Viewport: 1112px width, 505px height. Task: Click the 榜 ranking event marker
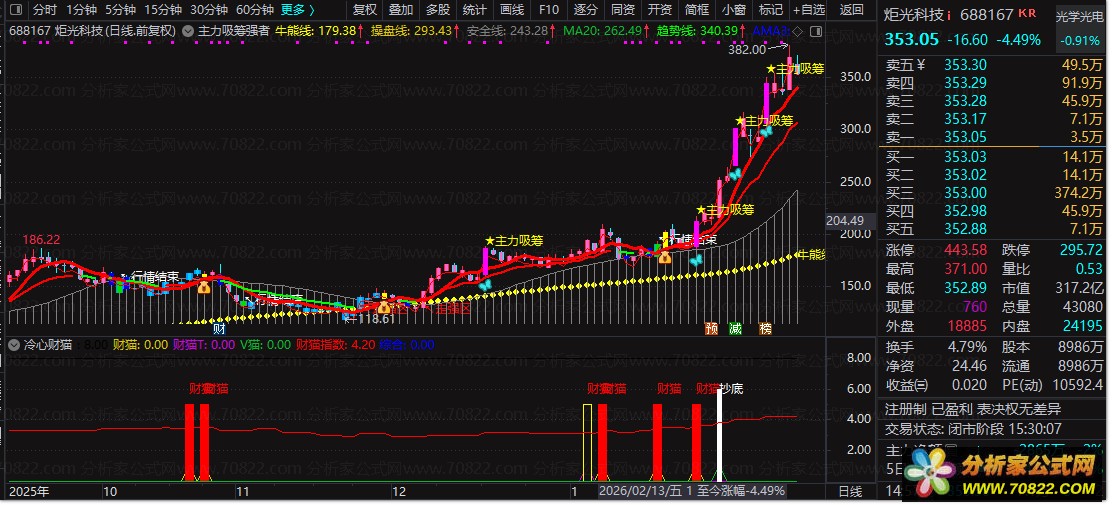click(x=765, y=329)
